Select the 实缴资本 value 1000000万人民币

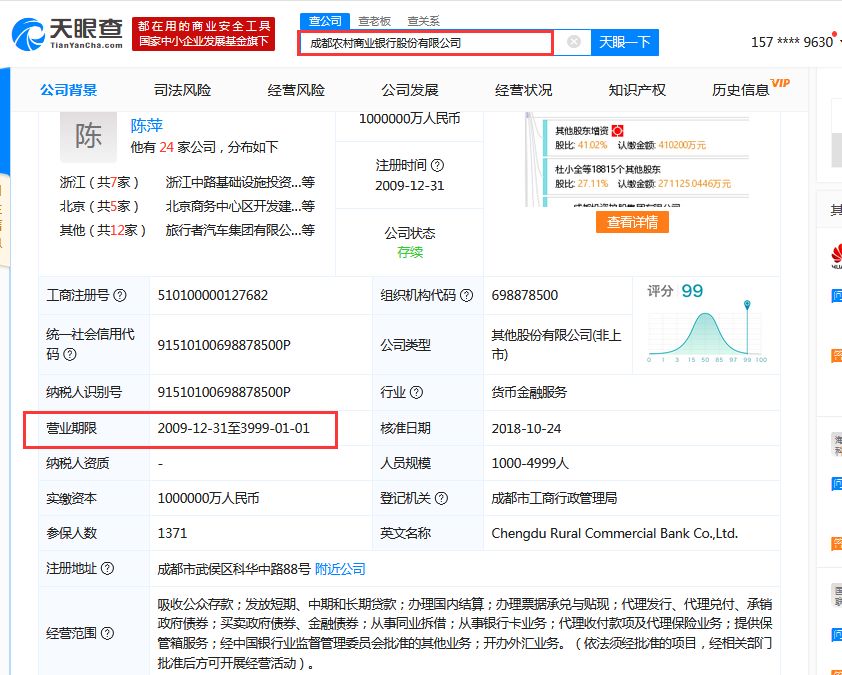(208, 498)
